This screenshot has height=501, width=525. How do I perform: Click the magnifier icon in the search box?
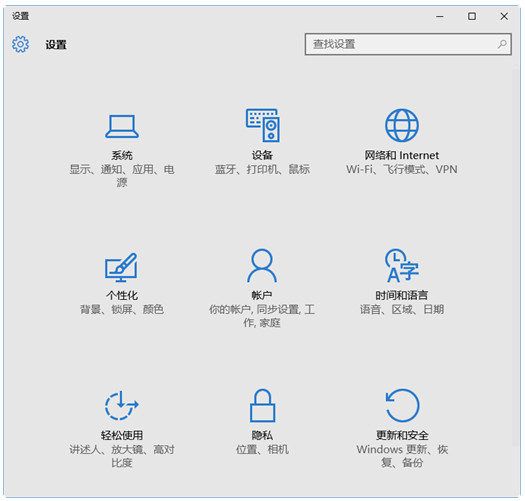click(x=502, y=44)
